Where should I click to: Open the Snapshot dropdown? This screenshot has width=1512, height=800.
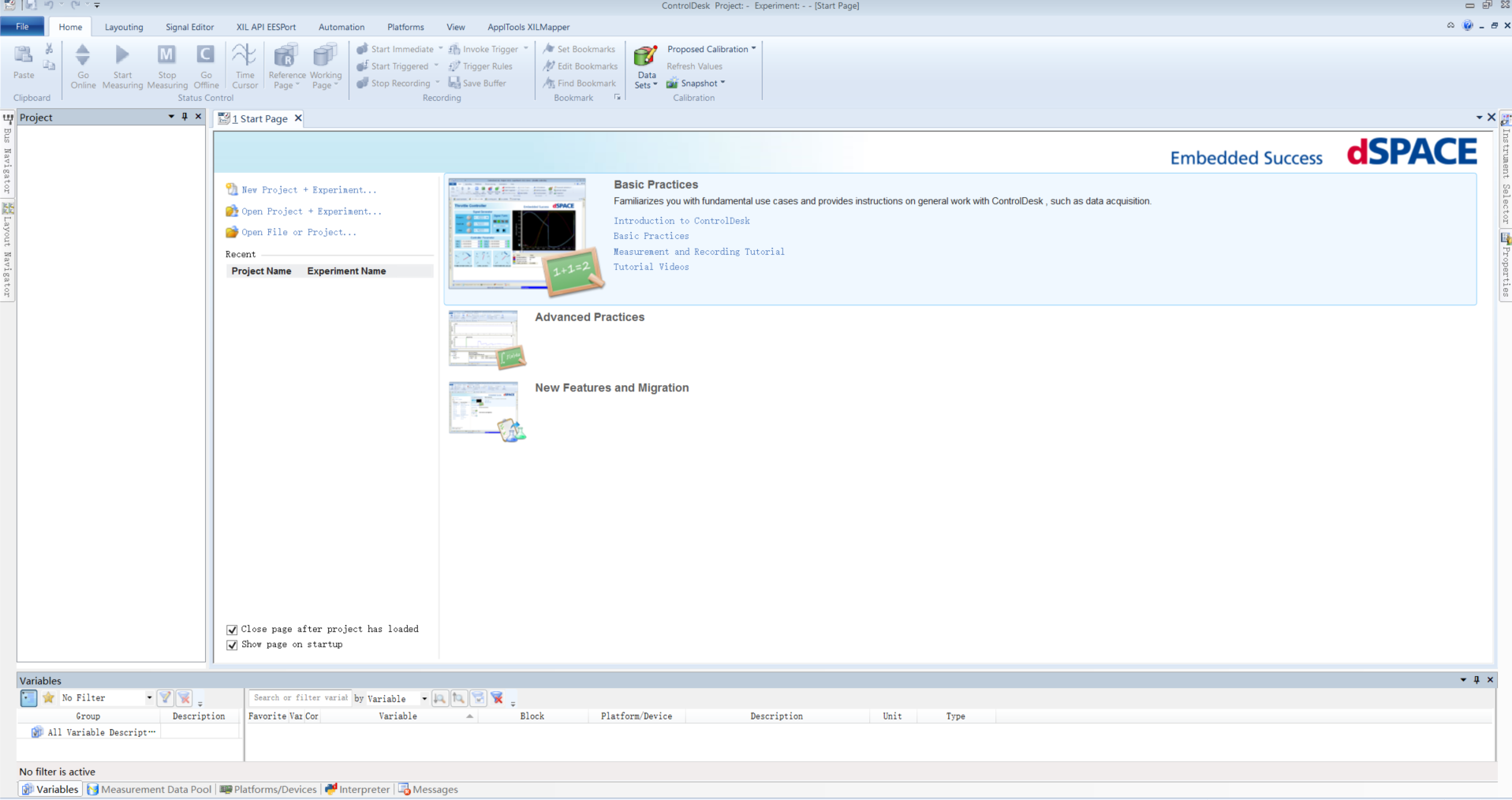pos(696,83)
